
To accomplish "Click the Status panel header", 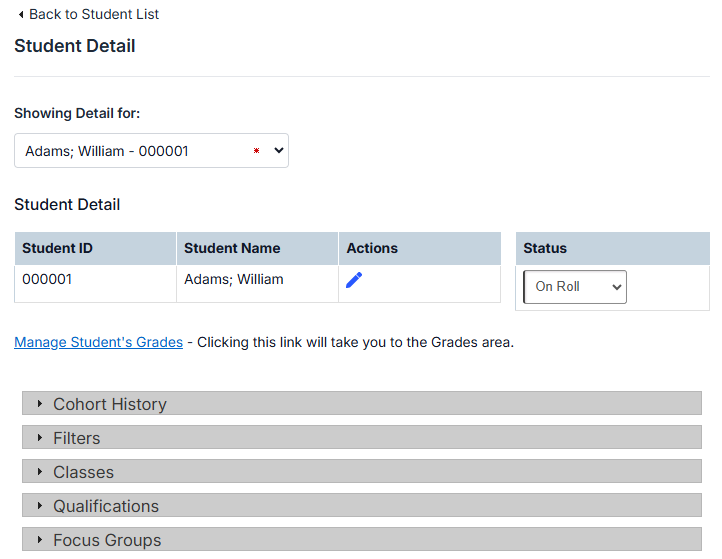I will pyautogui.click(x=545, y=248).
